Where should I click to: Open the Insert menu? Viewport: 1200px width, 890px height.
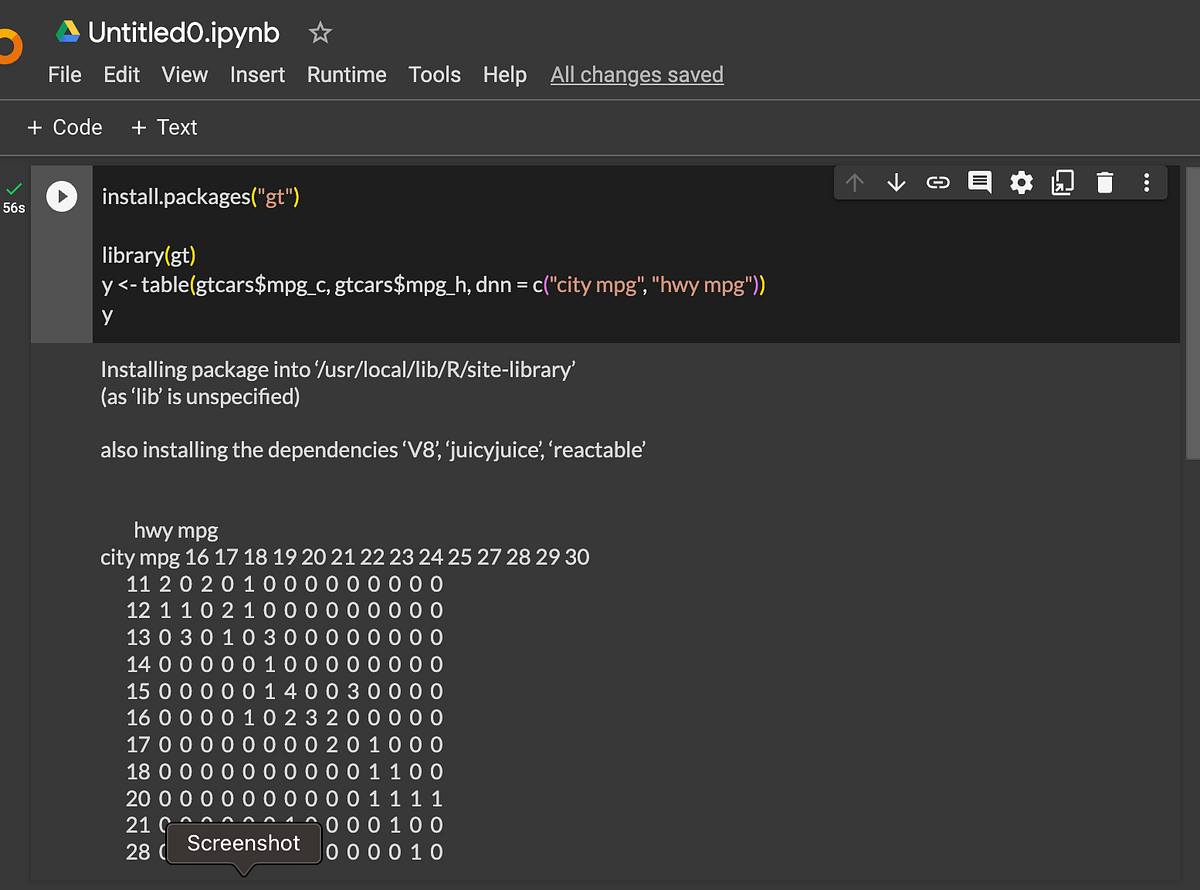[257, 74]
